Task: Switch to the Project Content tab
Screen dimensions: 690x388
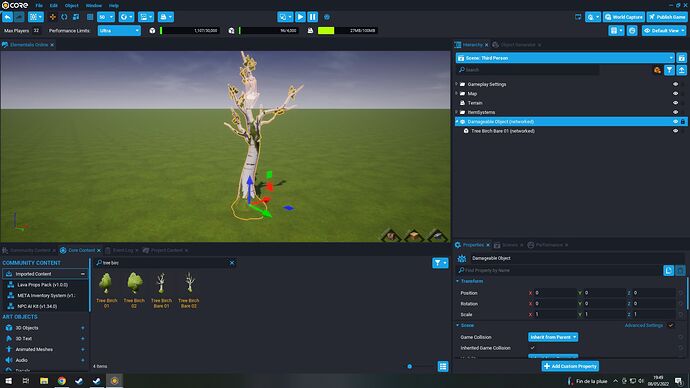Action: [166, 250]
